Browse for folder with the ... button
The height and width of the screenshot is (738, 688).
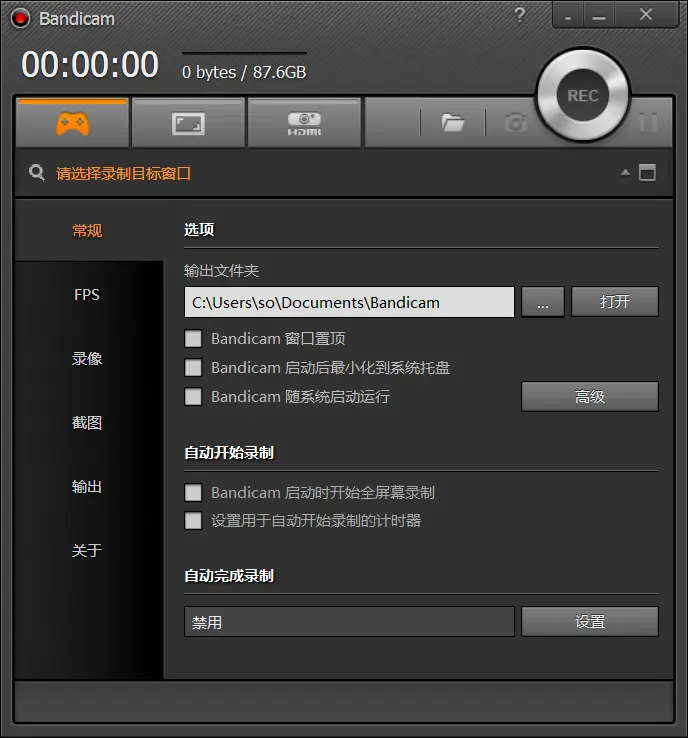click(x=543, y=302)
